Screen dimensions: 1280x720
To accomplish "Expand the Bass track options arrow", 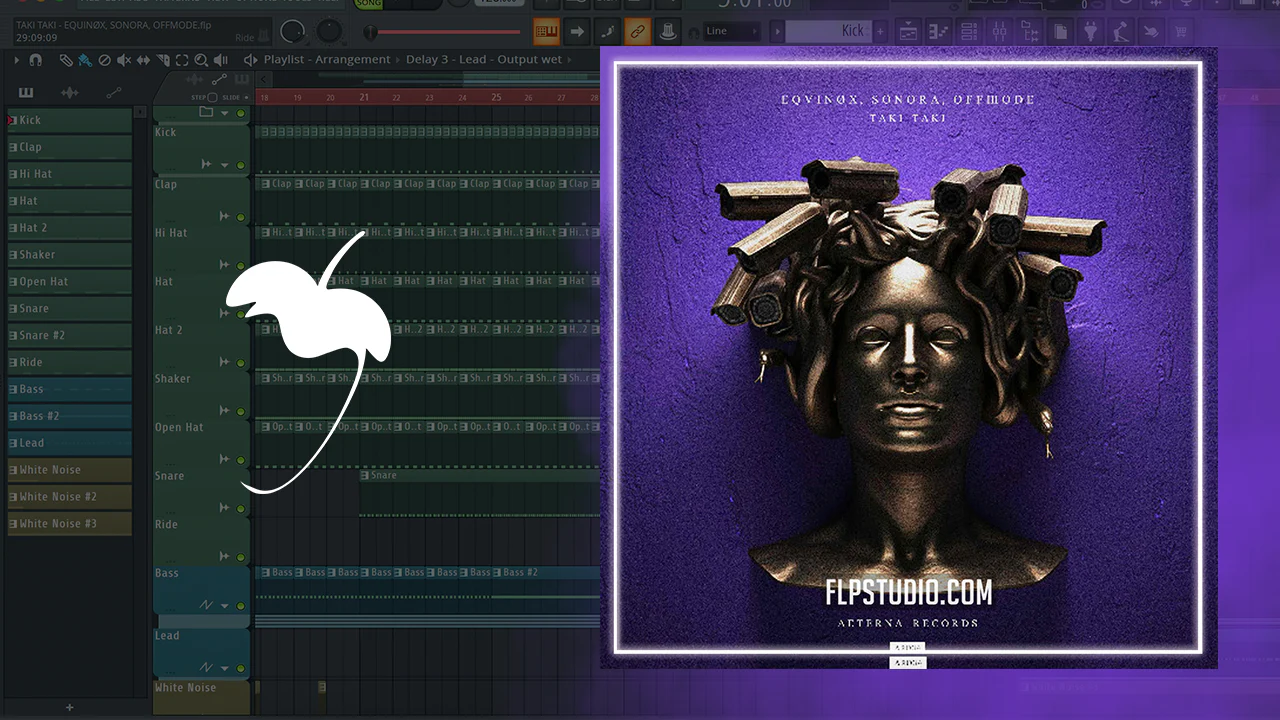I will (225, 606).
